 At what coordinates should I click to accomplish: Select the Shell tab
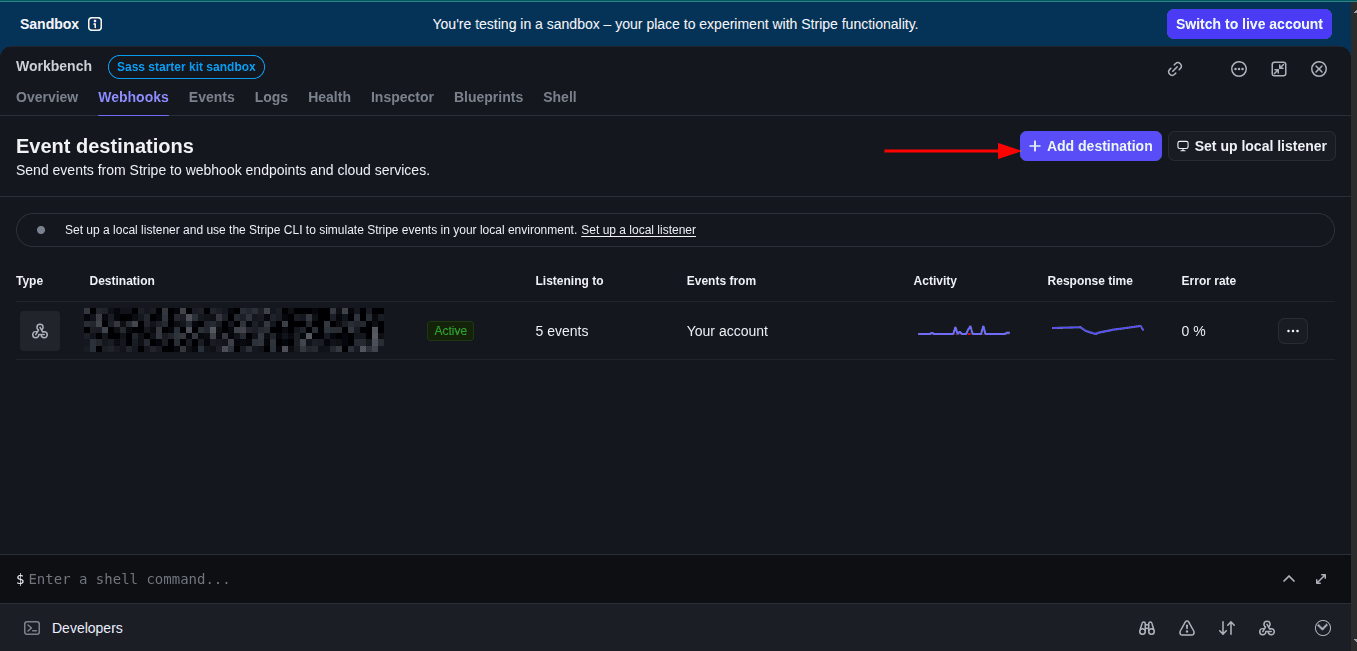tap(560, 97)
